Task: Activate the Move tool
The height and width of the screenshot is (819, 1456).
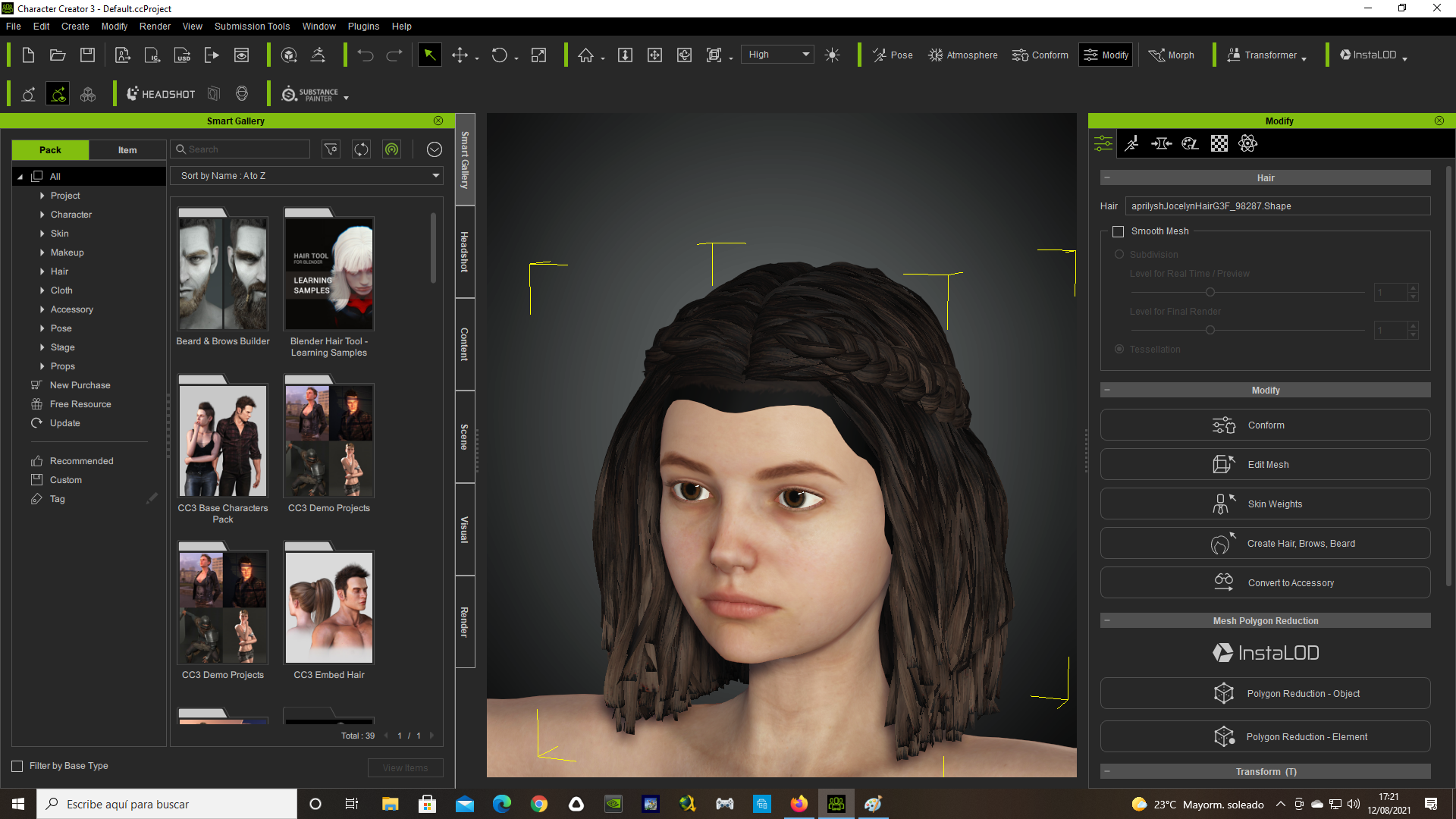Action: click(460, 55)
